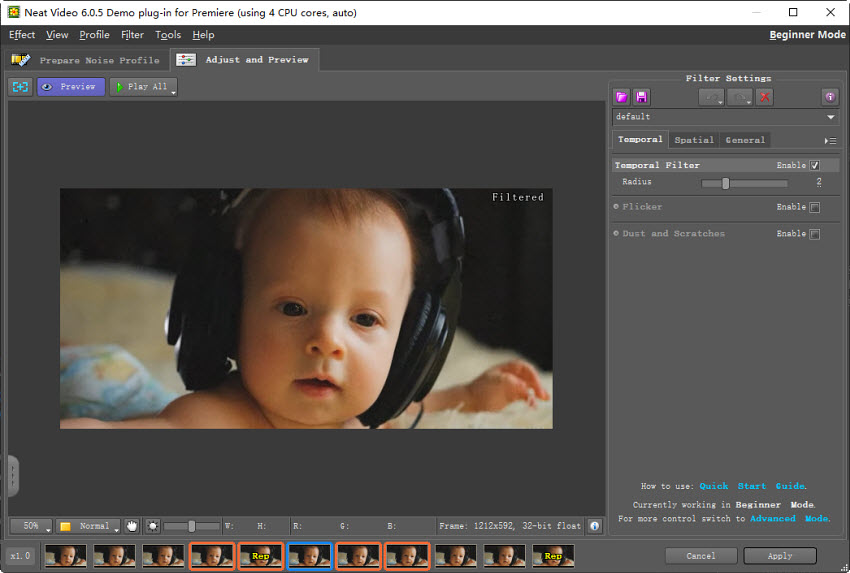Open the Tools menu
Screen dimensions: 850x573
point(168,35)
